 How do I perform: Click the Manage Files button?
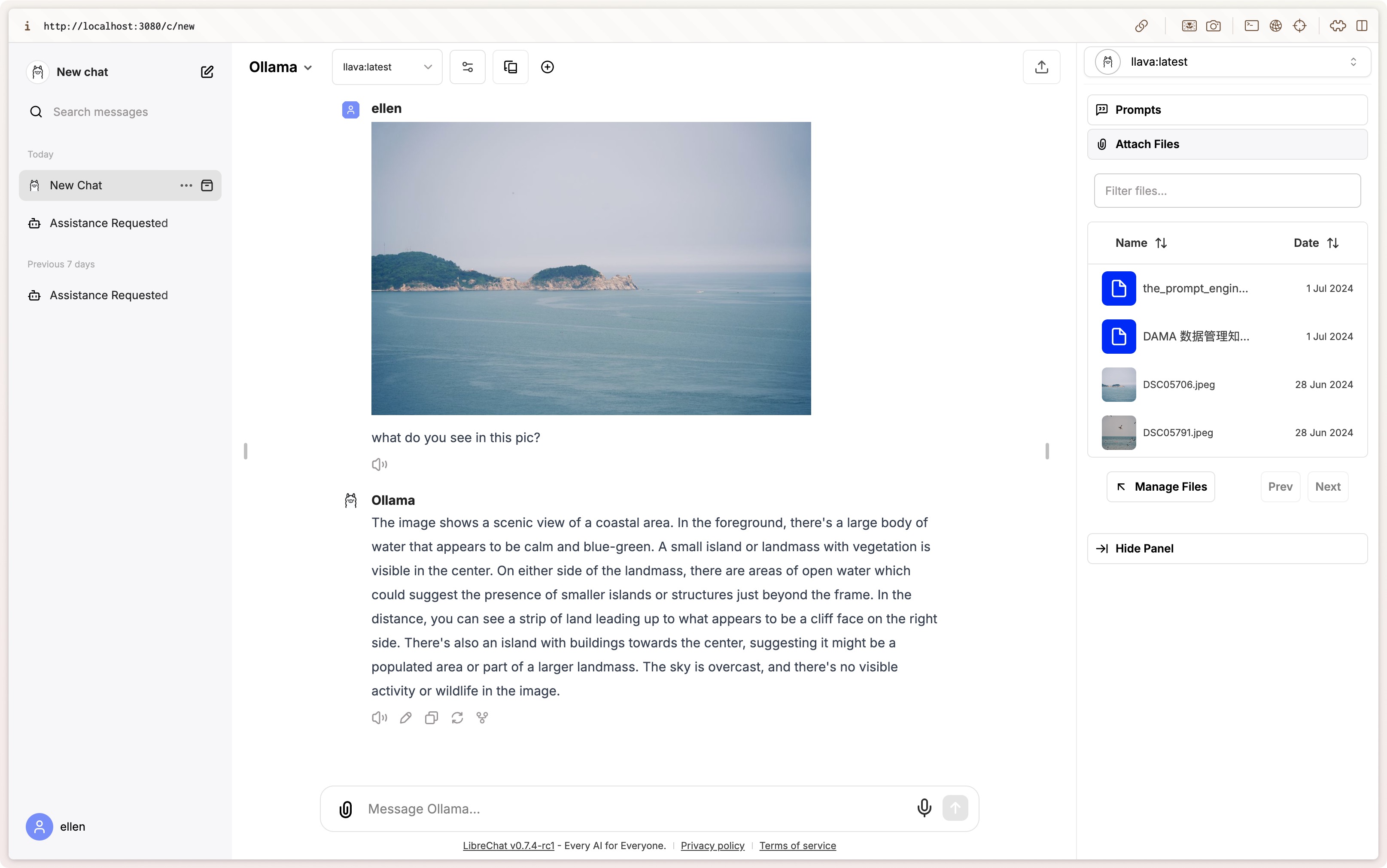click(1161, 487)
